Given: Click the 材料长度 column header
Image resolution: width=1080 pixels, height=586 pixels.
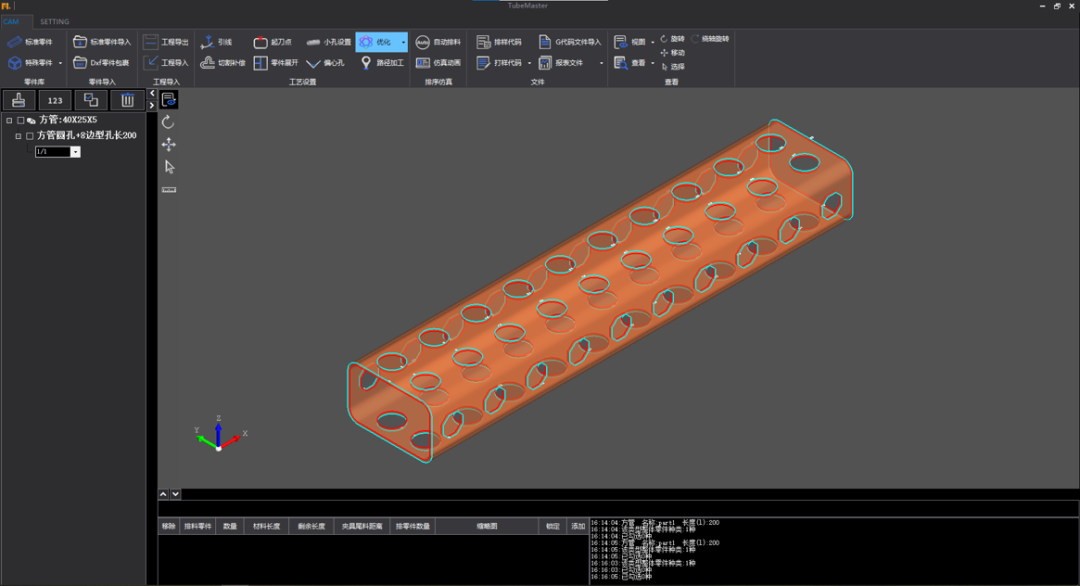Looking at the screenshot, I should point(267,526).
